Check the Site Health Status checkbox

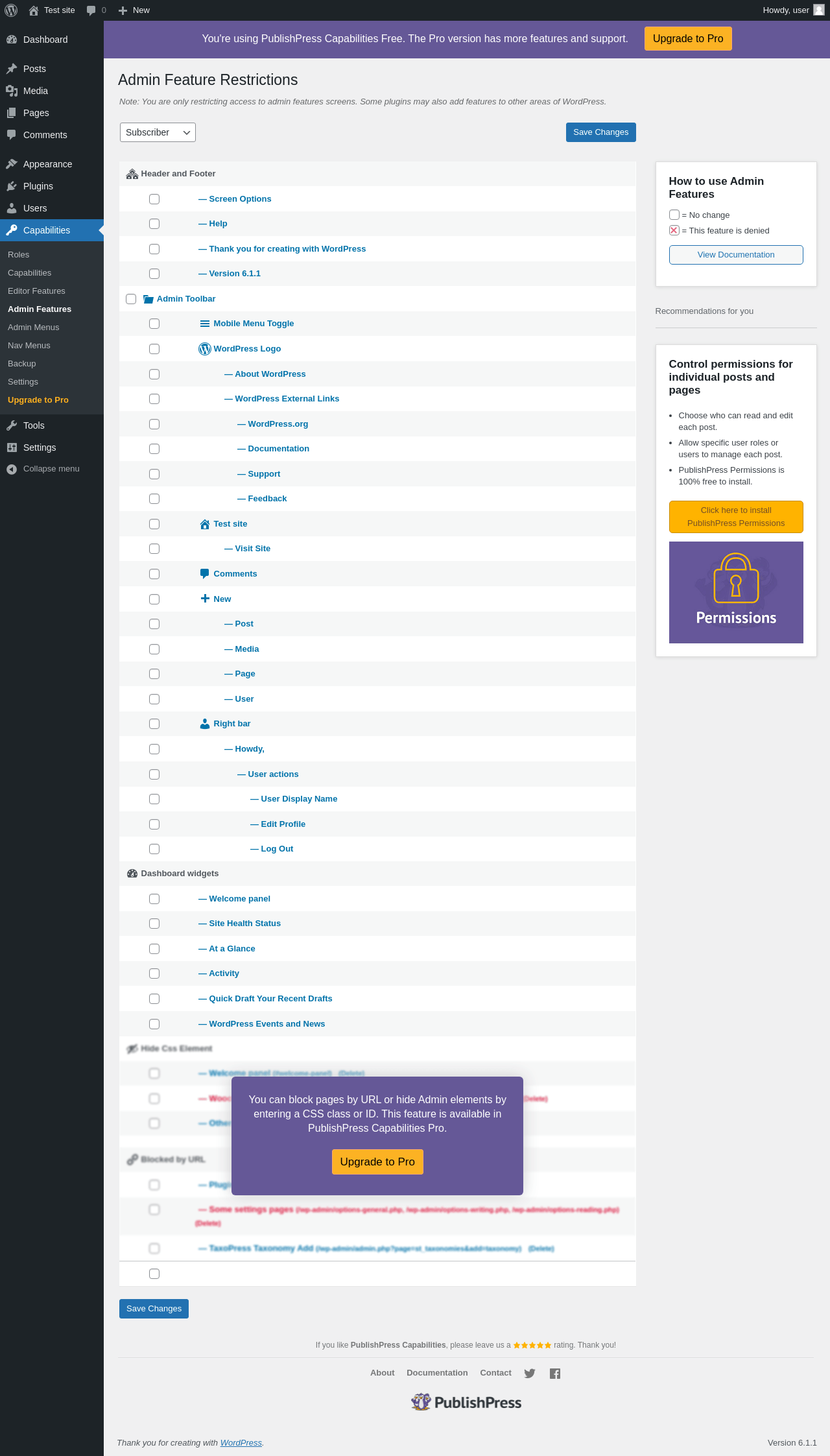(154, 924)
